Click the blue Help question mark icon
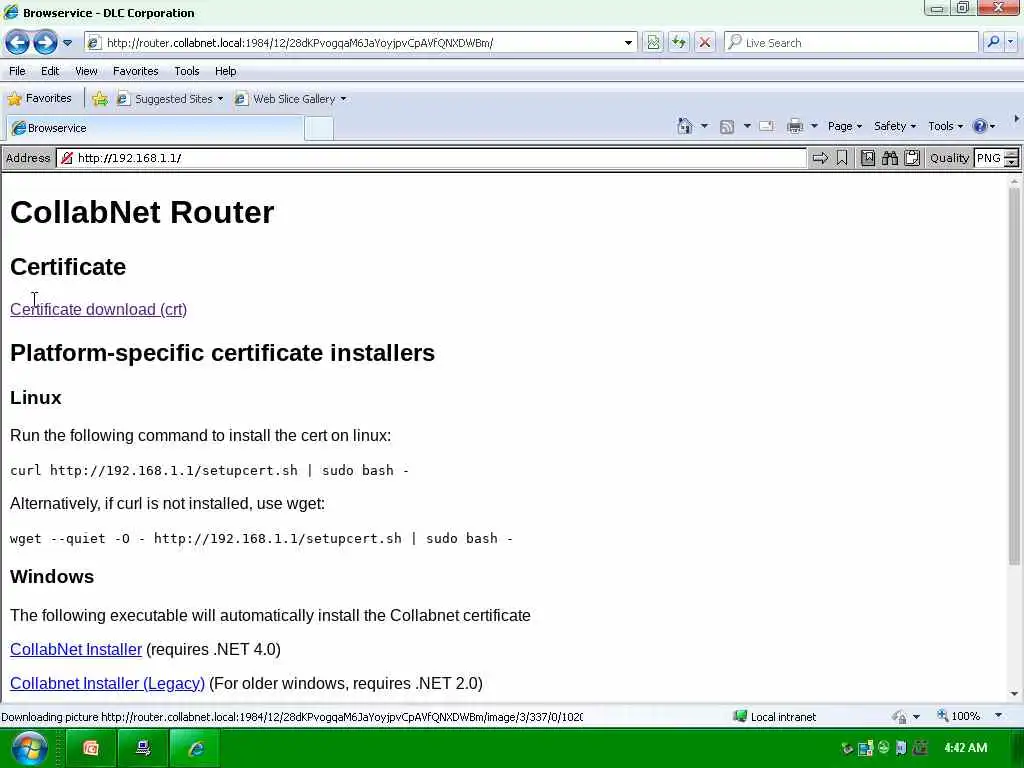This screenshot has width=1024, height=768. (980, 126)
